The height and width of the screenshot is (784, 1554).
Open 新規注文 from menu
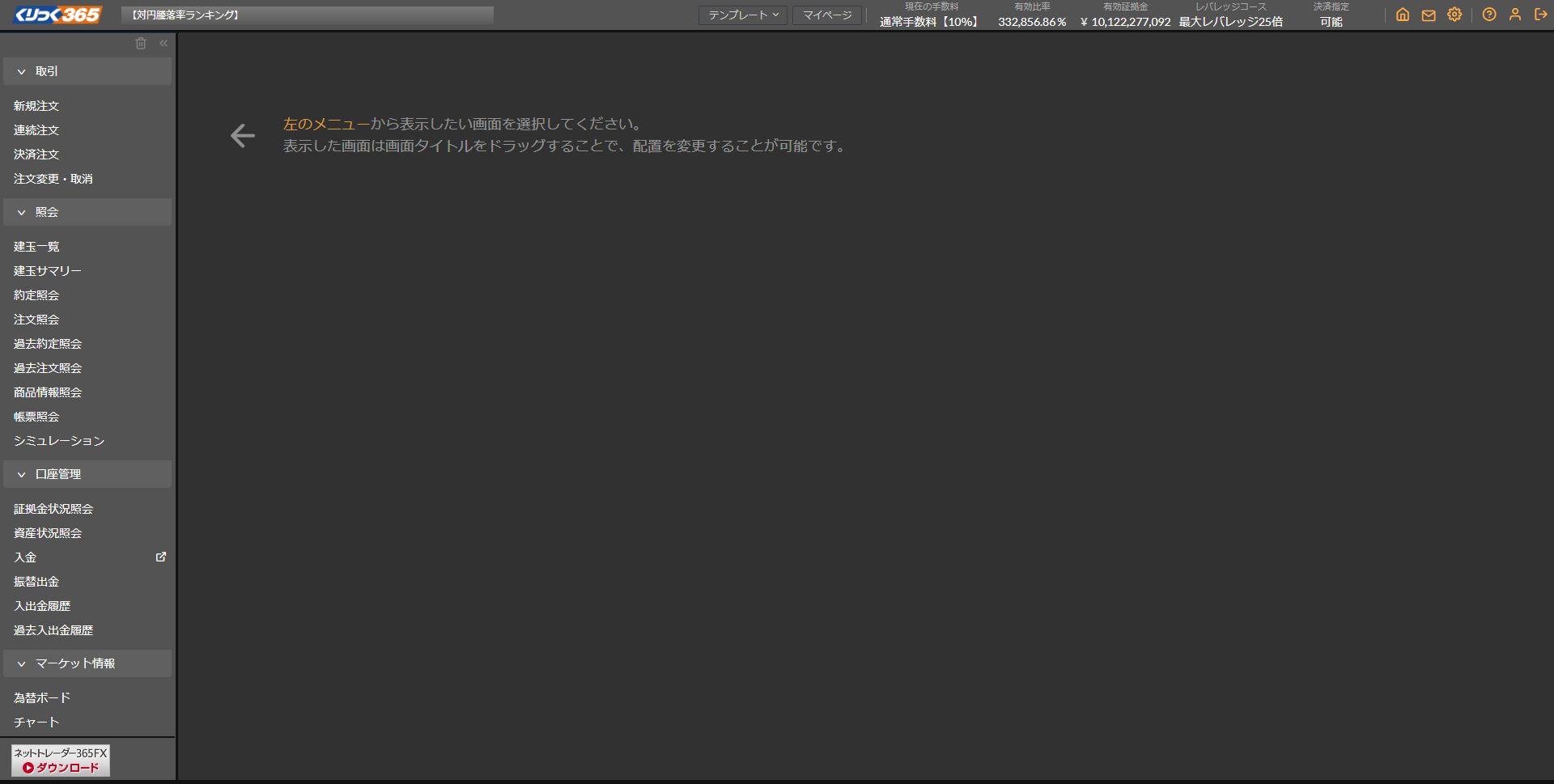coord(36,106)
